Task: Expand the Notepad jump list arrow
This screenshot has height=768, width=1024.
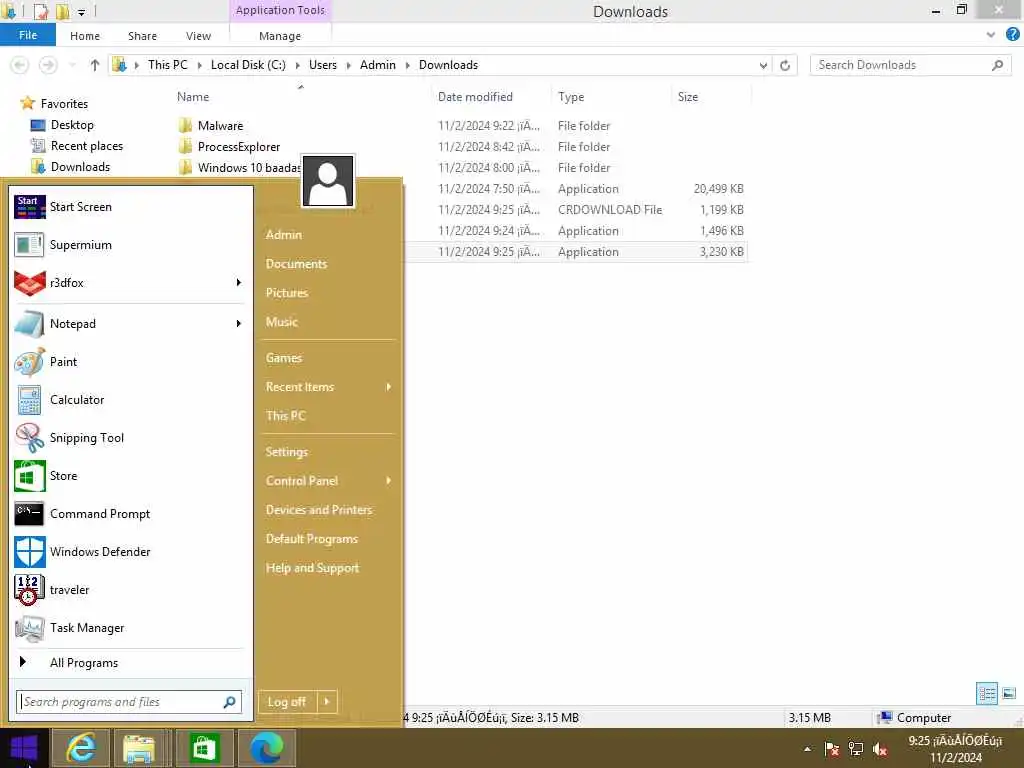Action: coord(239,324)
